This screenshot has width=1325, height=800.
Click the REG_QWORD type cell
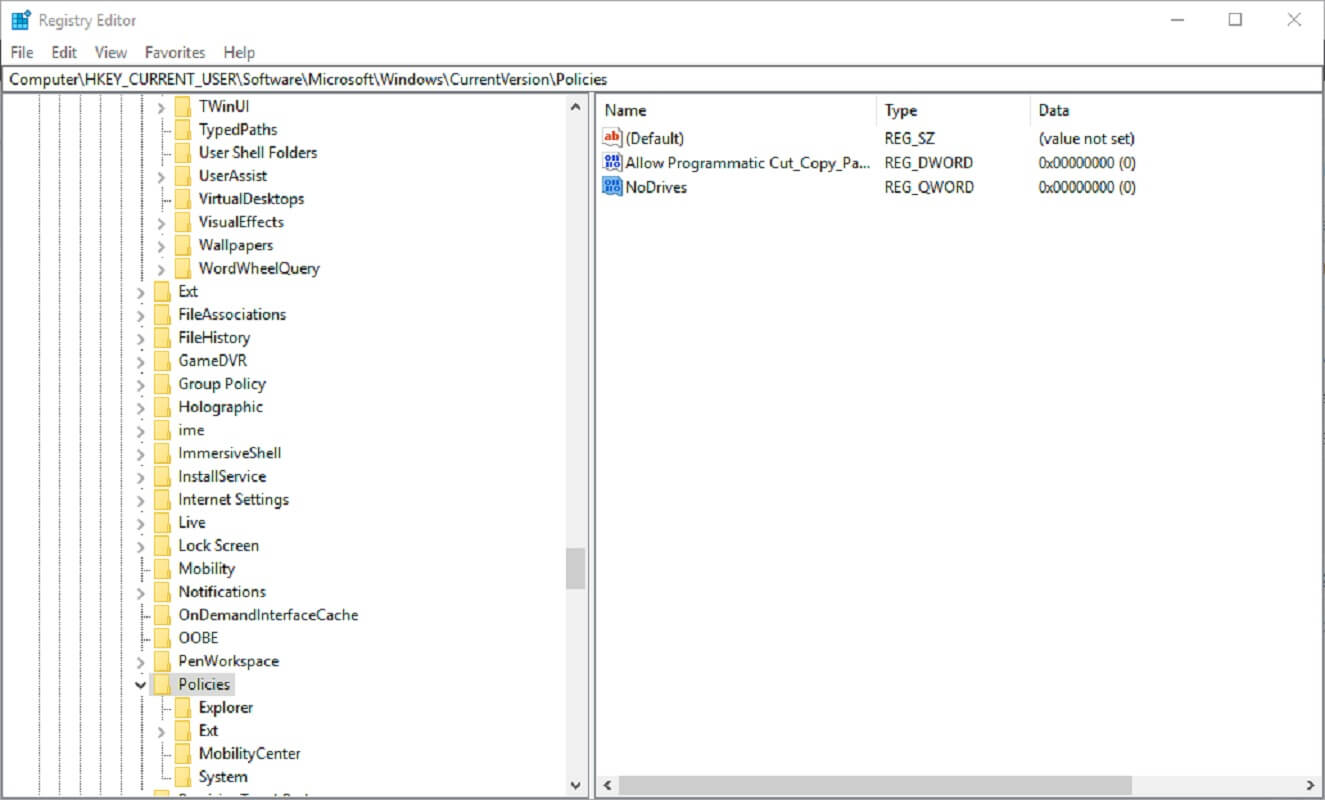click(929, 187)
